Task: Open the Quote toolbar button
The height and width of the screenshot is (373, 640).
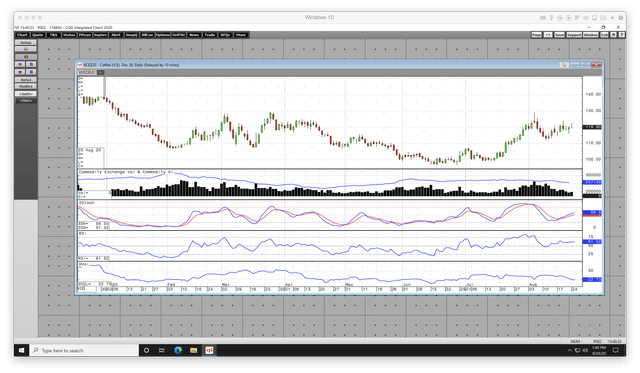Action: point(38,35)
